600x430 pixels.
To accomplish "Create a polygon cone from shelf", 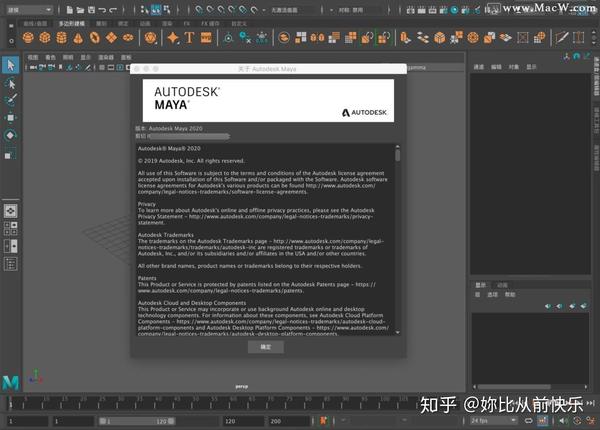I will tap(78, 37).
